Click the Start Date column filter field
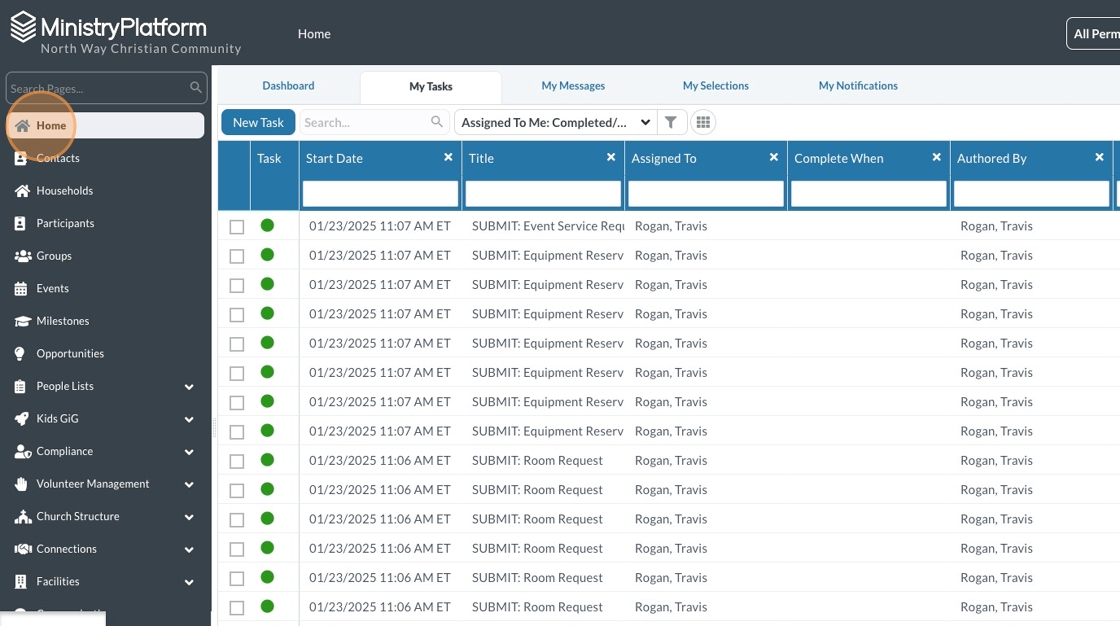 pos(380,193)
